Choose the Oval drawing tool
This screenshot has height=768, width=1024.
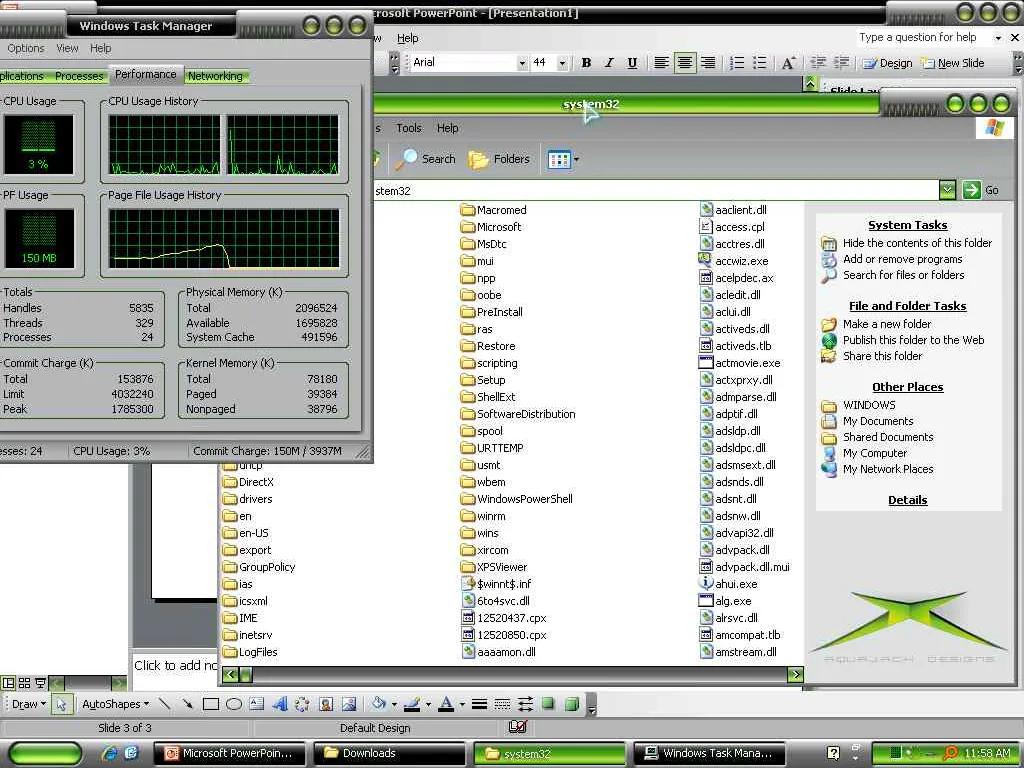234,704
